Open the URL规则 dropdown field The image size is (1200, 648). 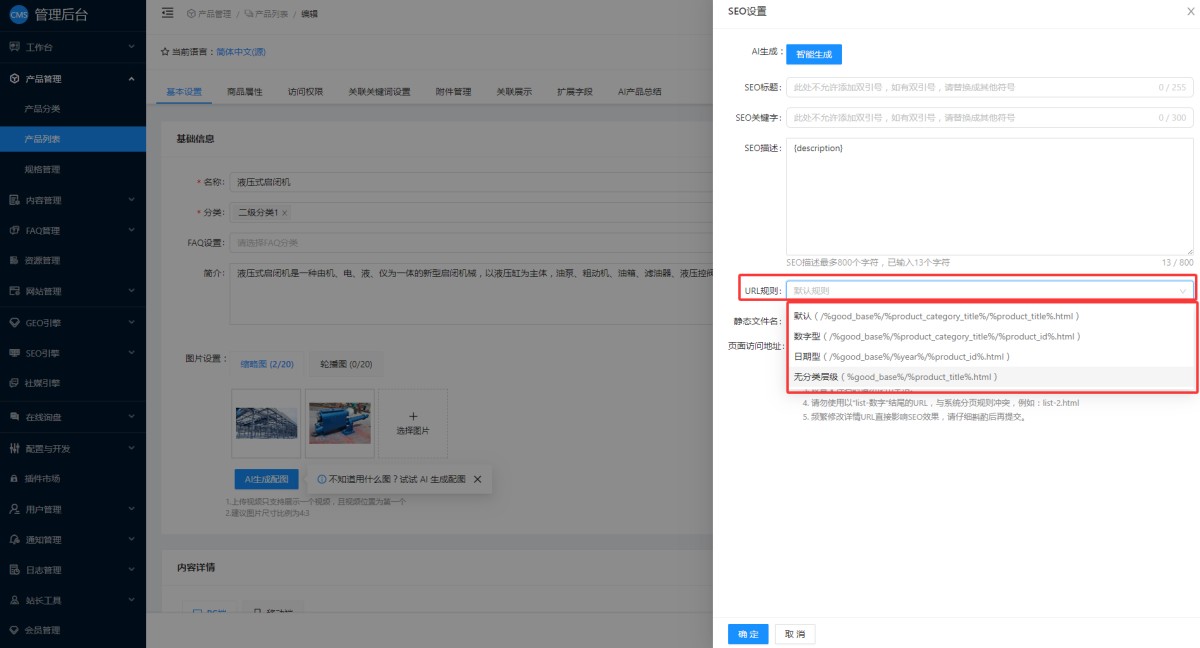pos(990,291)
